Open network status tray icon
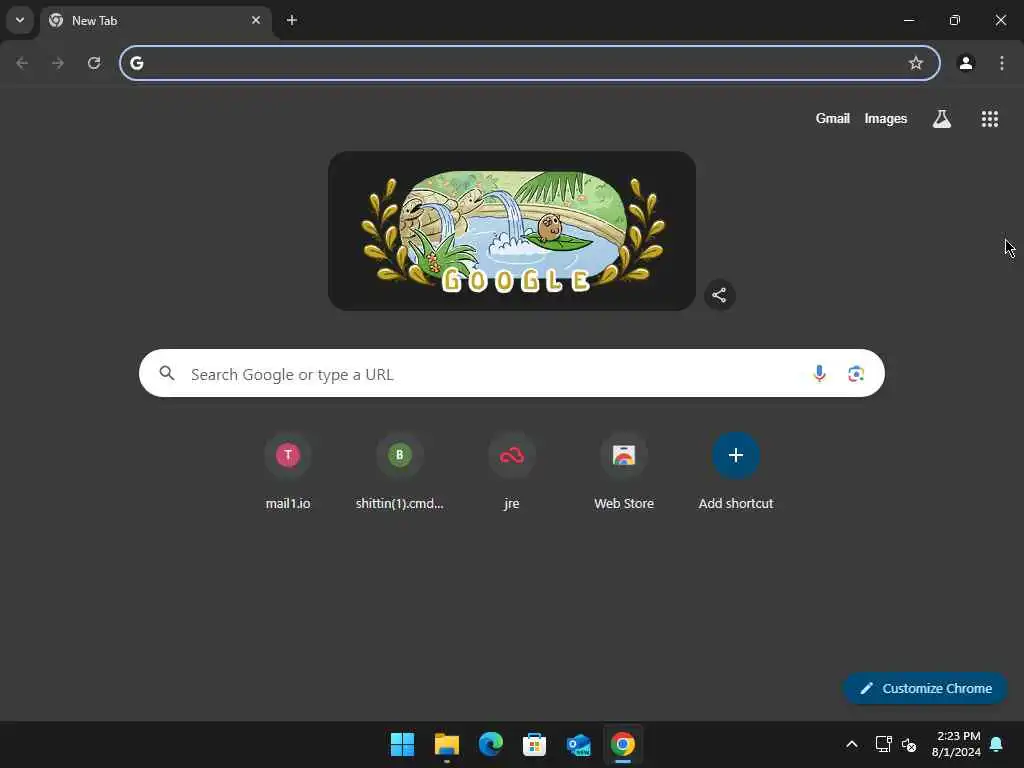Screen dimensions: 1024x768 [884, 744]
